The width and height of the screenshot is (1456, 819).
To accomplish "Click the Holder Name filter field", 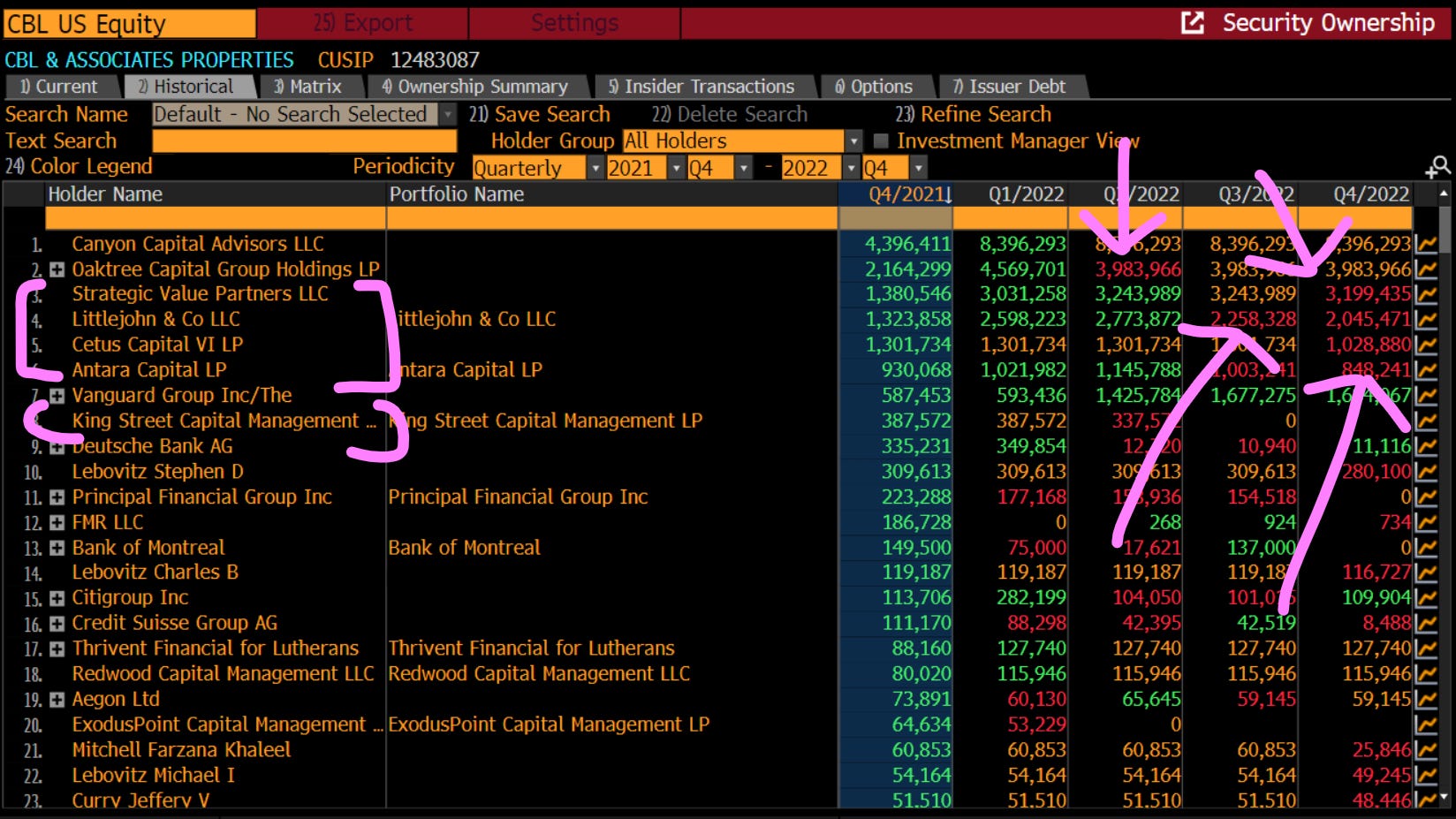I will [216, 218].
